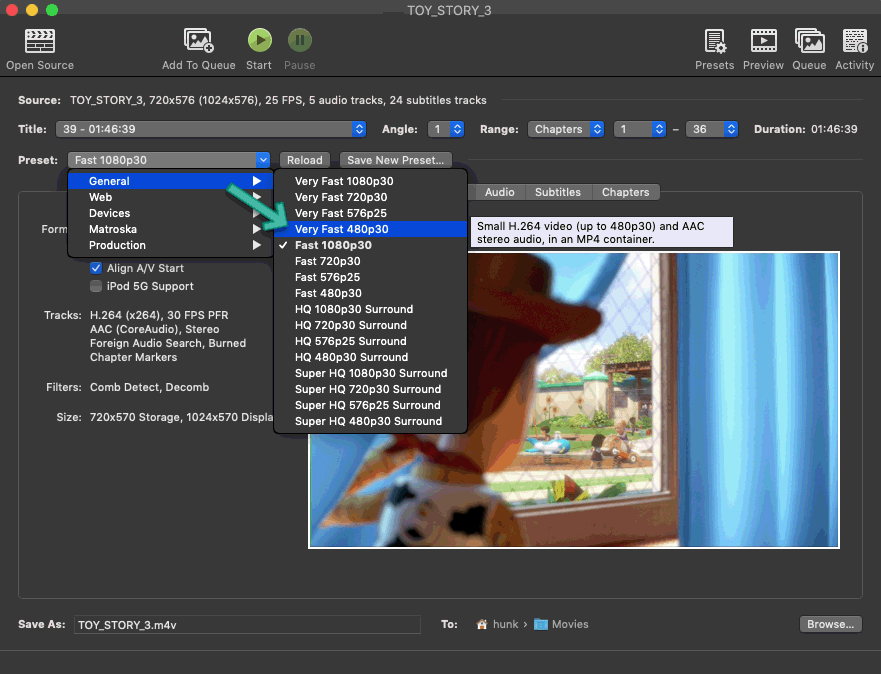Click the AAC (CoreAudio), Stereo track text
Image resolution: width=881 pixels, height=674 pixels.
(x=155, y=329)
